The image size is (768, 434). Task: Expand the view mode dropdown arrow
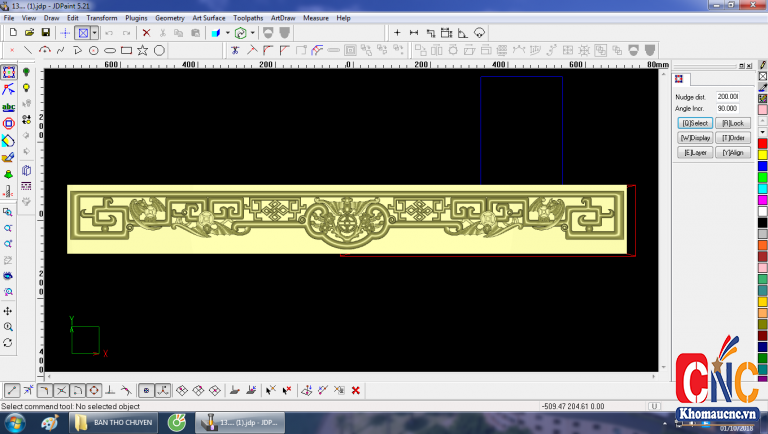pyautogui.click(x=95, y=33)
